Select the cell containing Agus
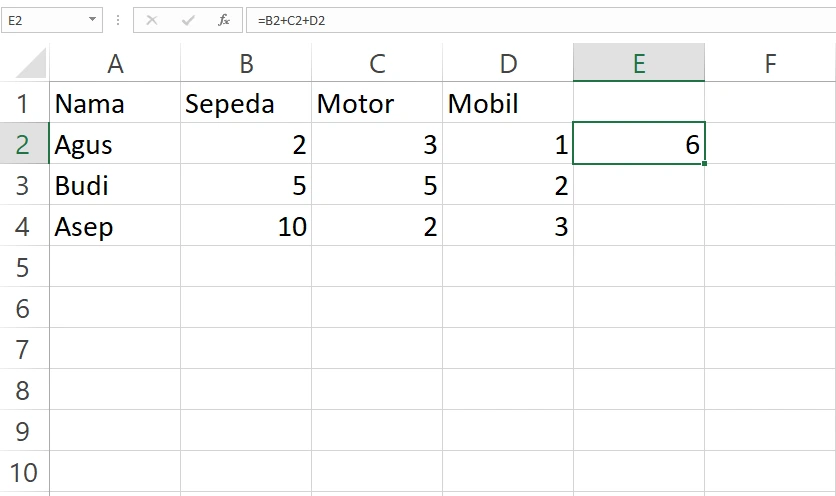The image size is (836, 496). (115, 143)
